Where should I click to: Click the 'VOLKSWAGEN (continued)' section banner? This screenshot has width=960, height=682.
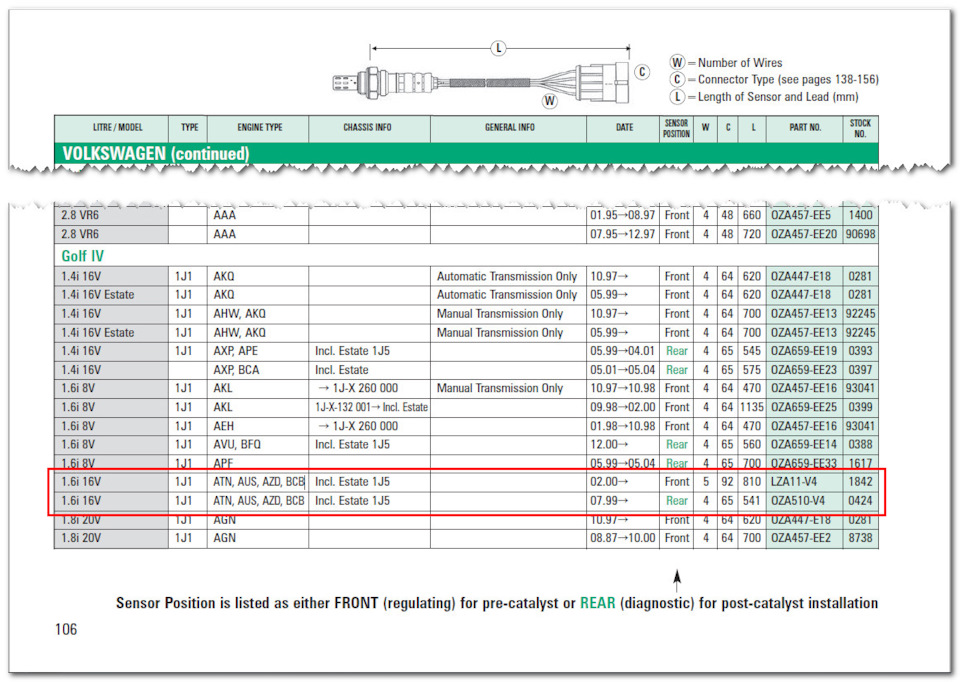coord(466,153)
